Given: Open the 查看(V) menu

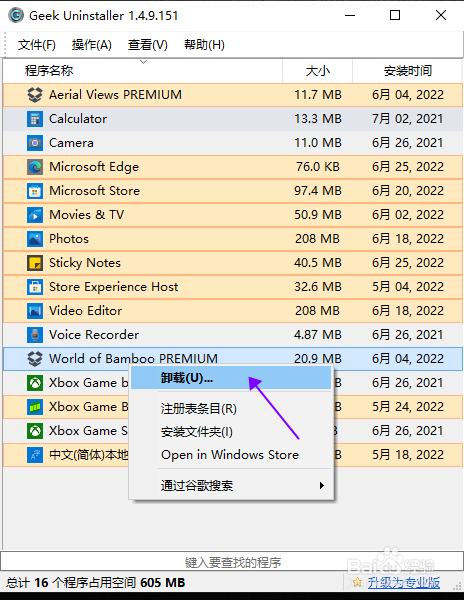Looking at the screenshot, I should tap(148, 45).
